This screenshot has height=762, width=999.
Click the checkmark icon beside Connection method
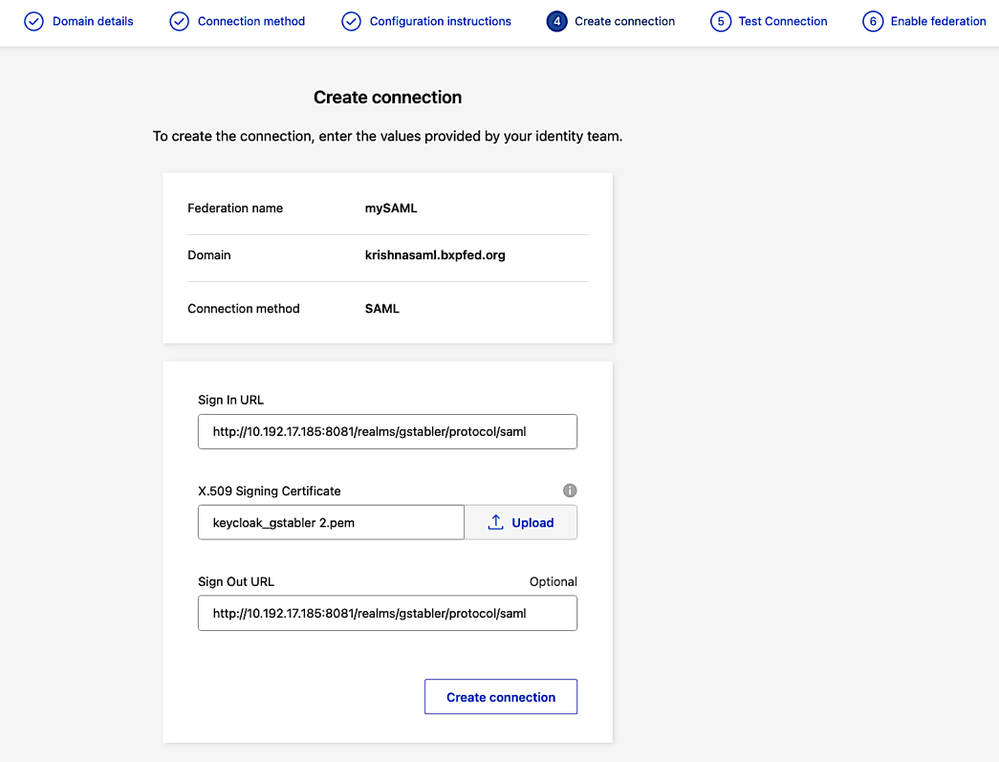click(x=179, y=21)
